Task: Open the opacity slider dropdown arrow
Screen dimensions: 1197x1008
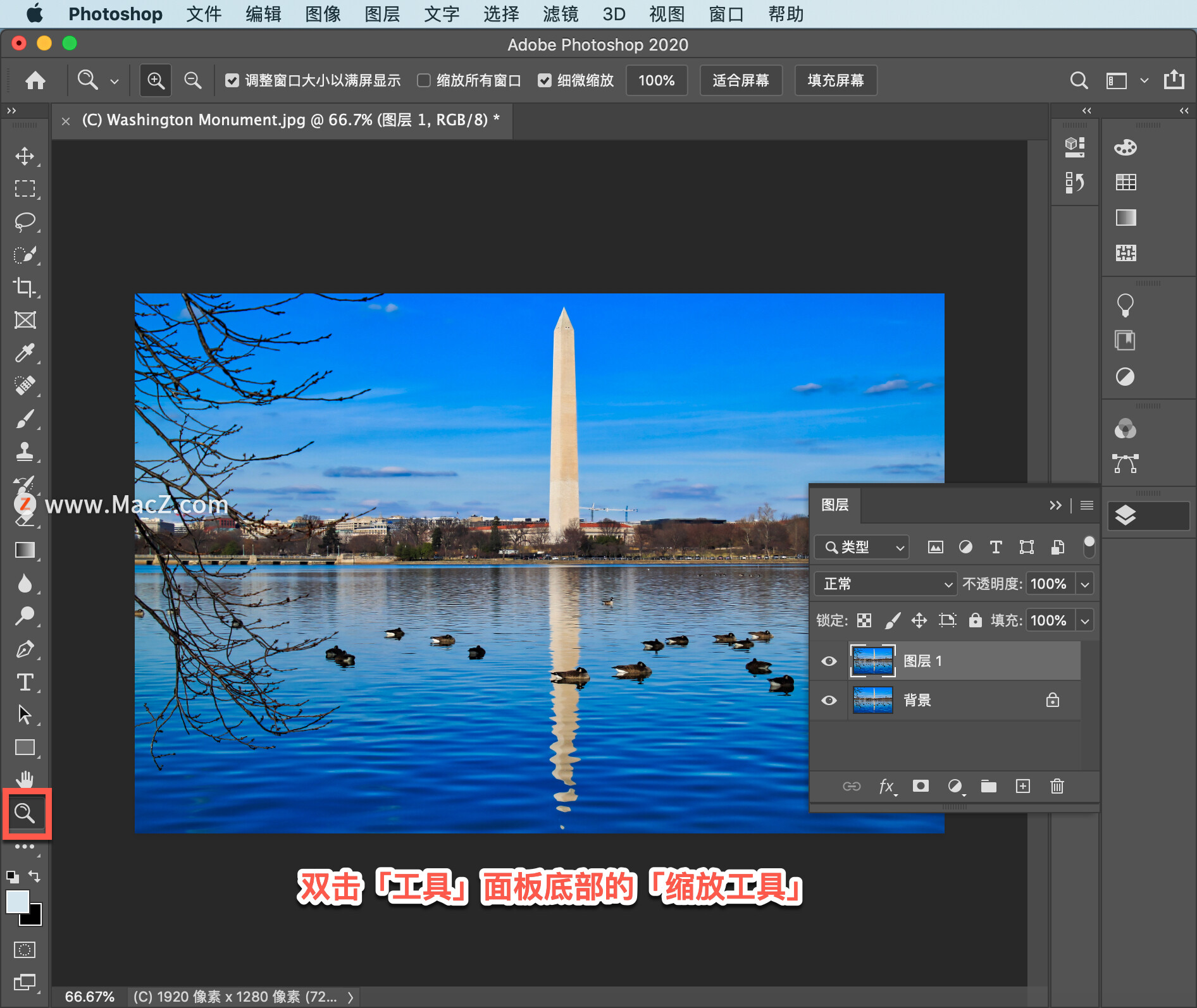Action: click(x=1085, y=584)
